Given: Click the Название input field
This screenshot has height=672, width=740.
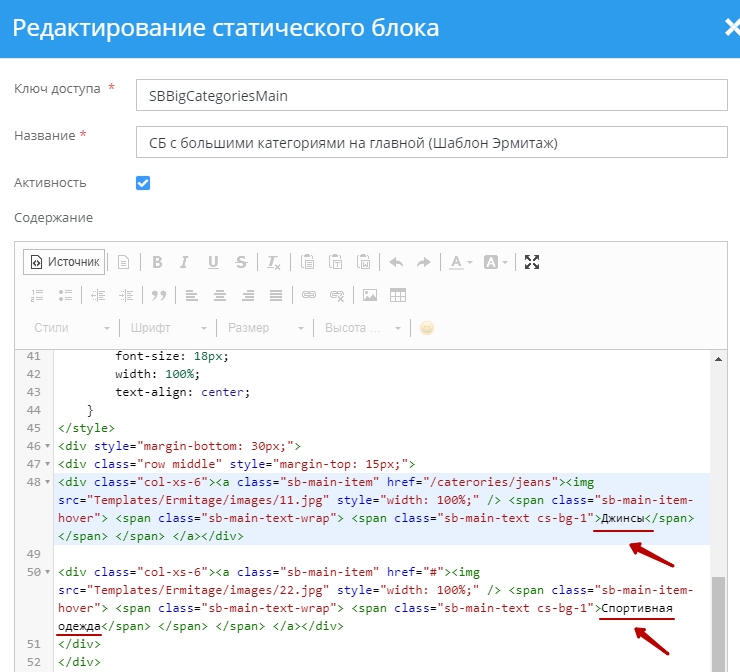Looking at the screenshot, I should 430,142.
